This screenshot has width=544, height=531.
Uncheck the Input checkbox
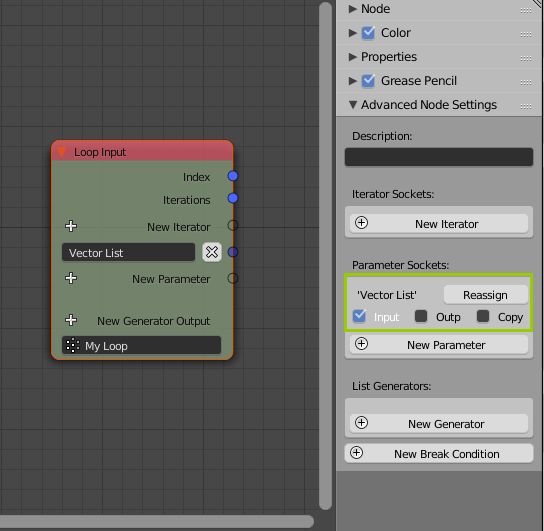pyautogui.click(x=359, y=316)
